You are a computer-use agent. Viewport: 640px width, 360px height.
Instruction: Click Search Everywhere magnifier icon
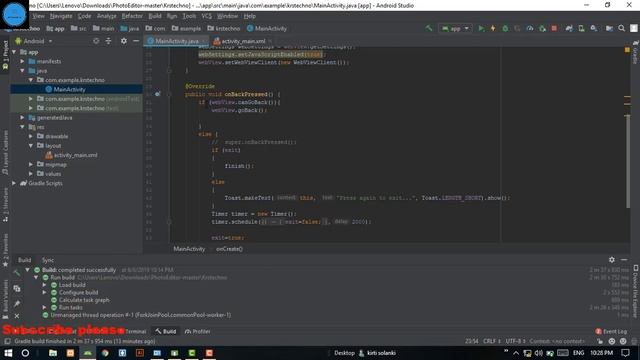pos(621,28)
